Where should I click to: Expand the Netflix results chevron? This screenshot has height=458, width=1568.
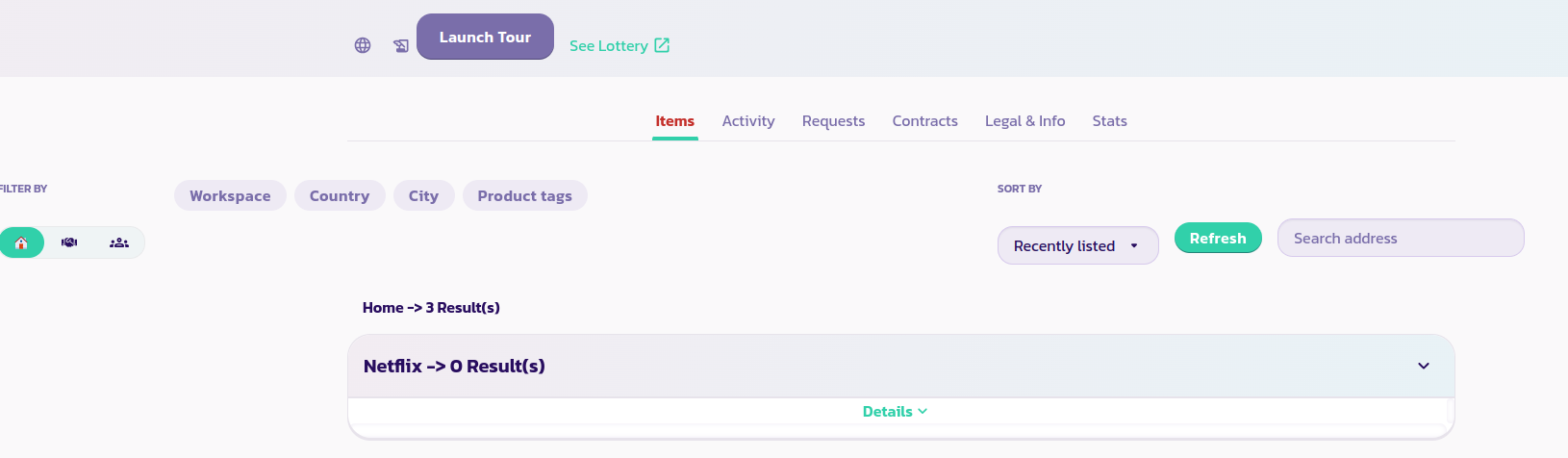[1424, 366]
